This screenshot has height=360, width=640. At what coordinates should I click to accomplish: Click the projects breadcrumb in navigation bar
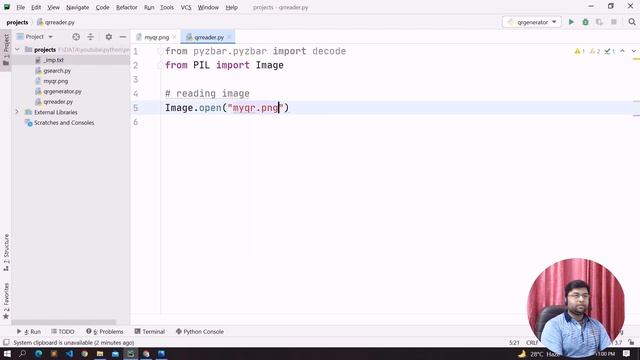[x=17, y=22]
